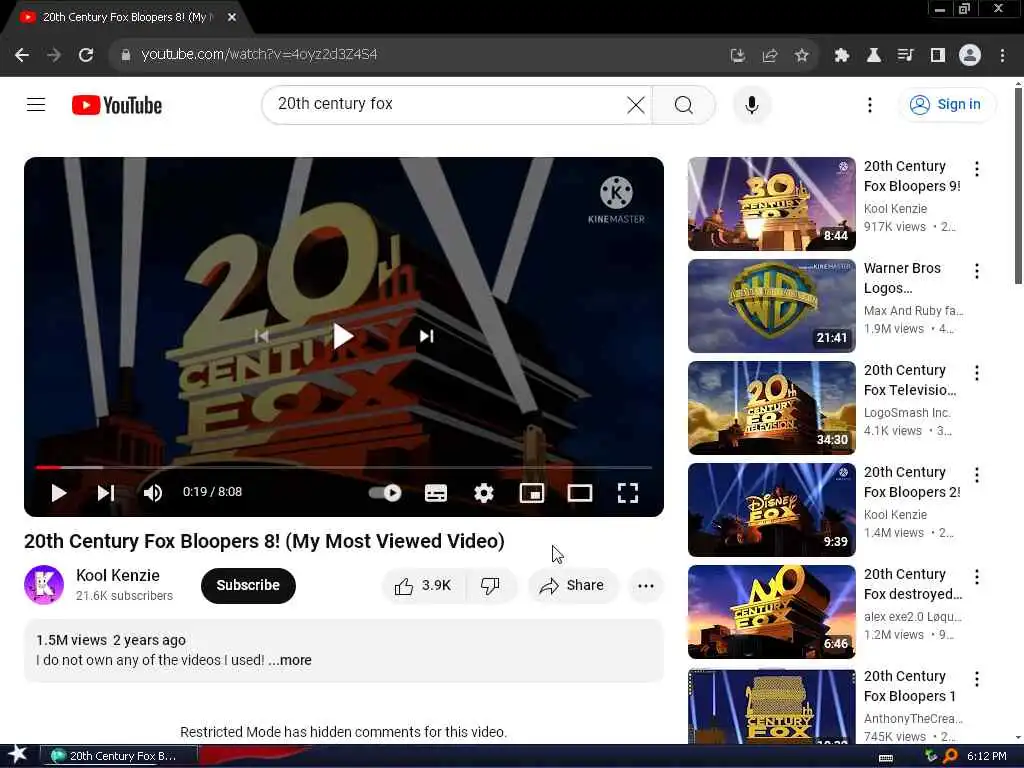Viewport: 1024px width, 768px height.
Task: Click the taskbar clock 6:12 PM
Action: pyautogui.click(x=986, y=756)
